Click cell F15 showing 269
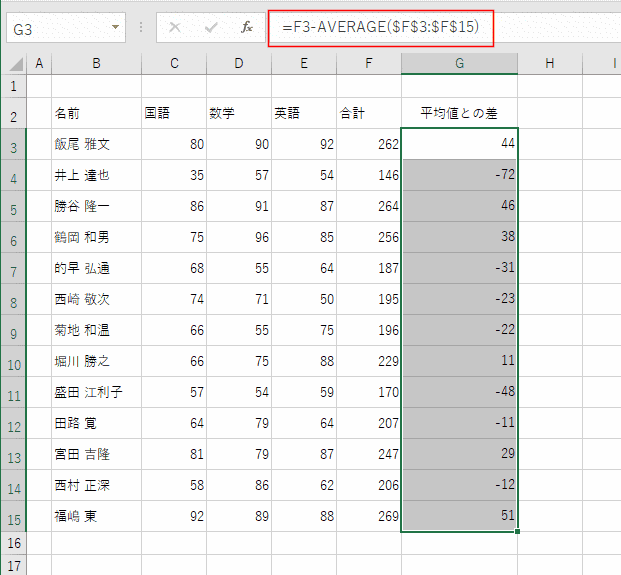This screenshot has width=621, height=575. [368, 518]
